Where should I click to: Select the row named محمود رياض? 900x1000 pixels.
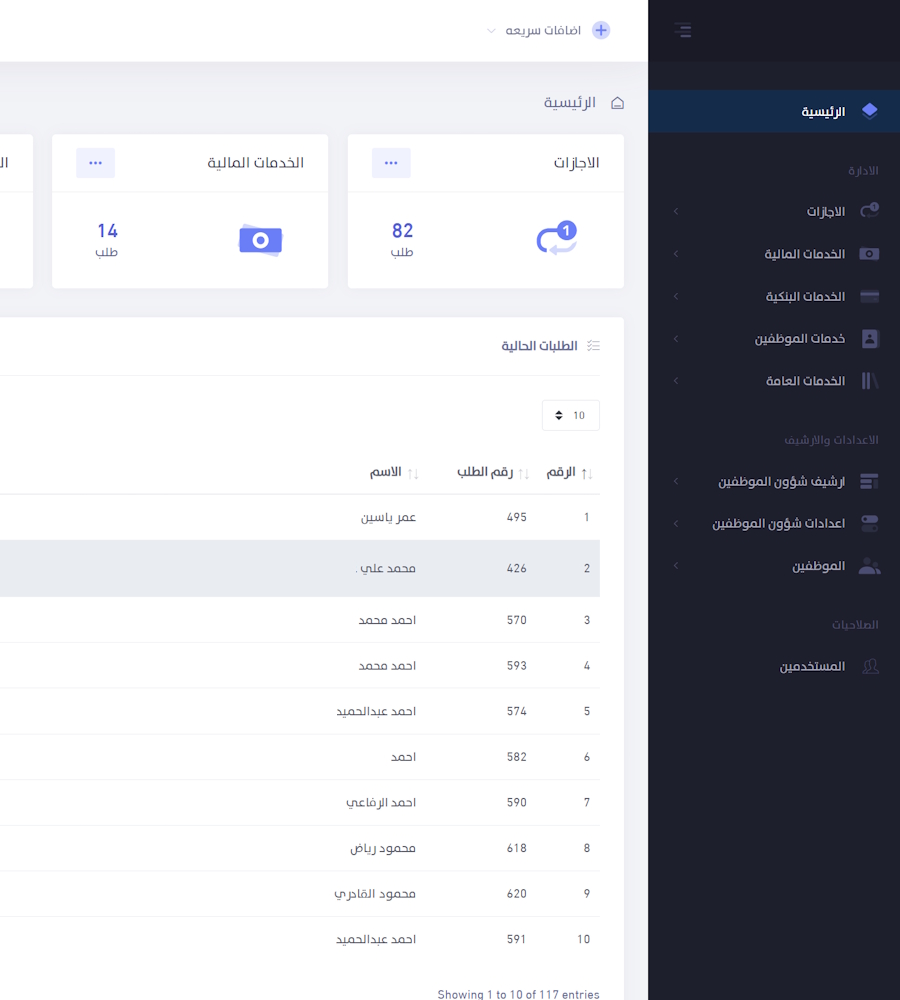coord(300,848)
